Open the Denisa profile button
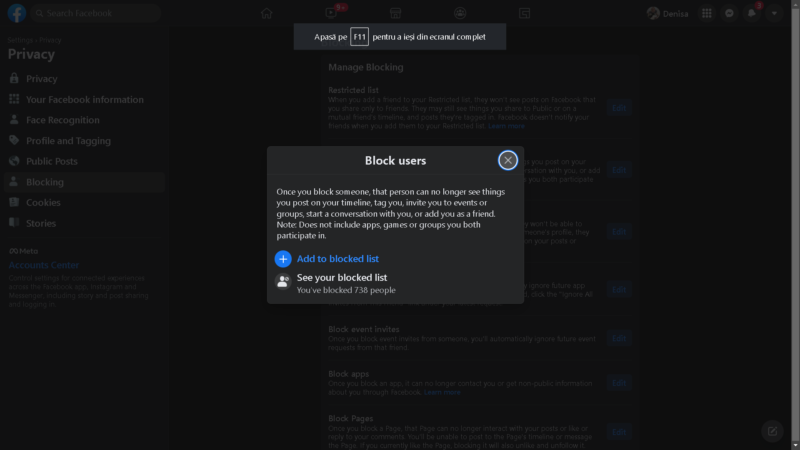 pyautogui.click(x=667, y=14)
